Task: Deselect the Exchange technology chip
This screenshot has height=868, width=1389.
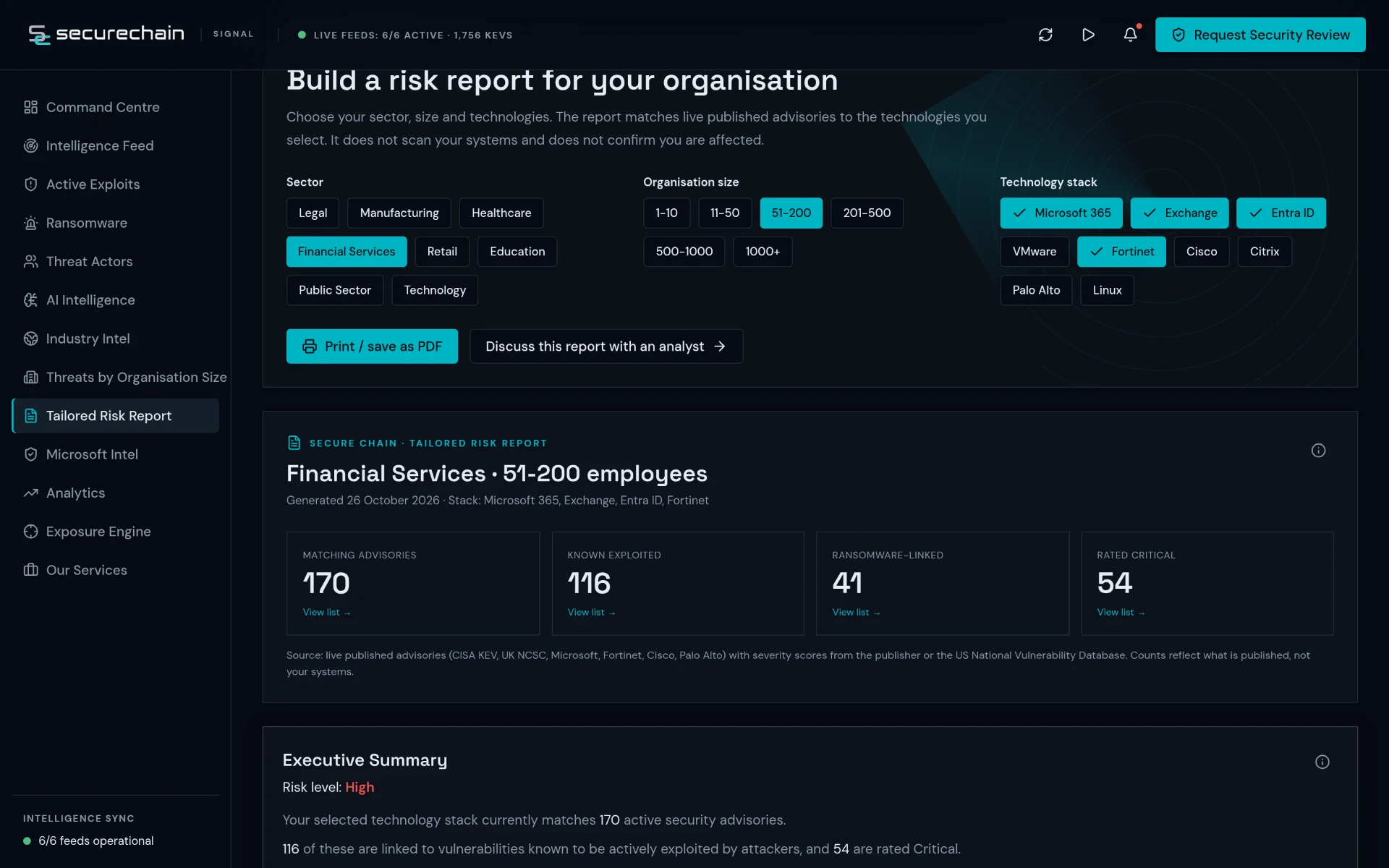Action: 1179,213
